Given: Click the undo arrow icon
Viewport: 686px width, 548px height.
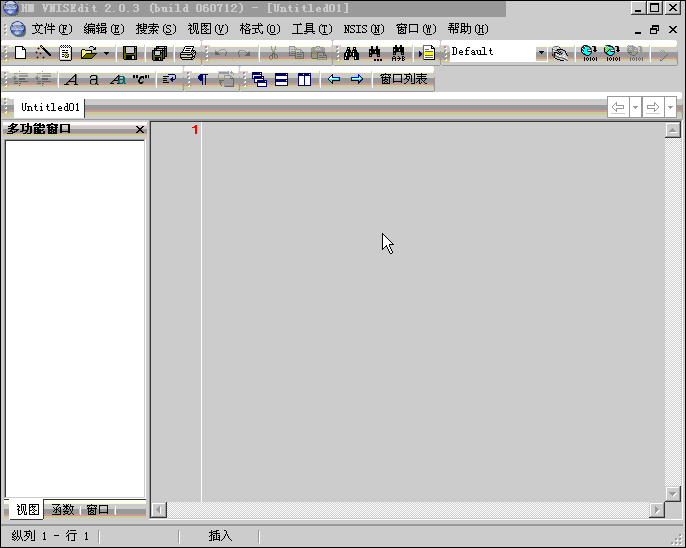Looking at the screenshot, I should (x=221, y=53).
